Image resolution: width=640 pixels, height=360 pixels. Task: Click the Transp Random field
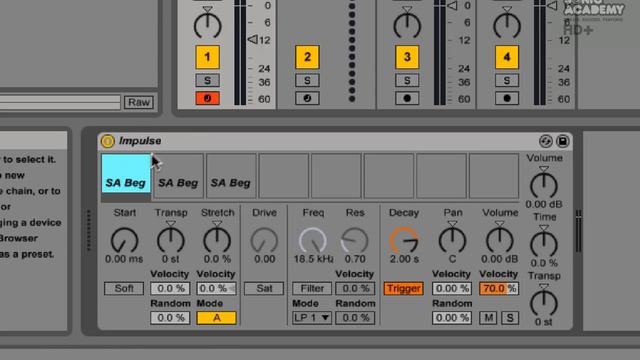170,318
